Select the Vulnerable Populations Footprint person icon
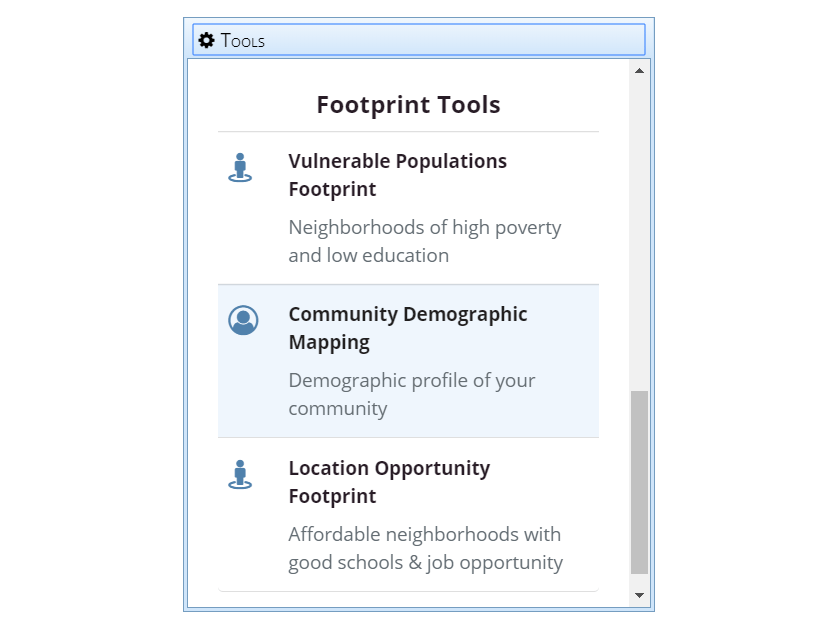Viewport: 833px width, 625px height. point(240,167)
